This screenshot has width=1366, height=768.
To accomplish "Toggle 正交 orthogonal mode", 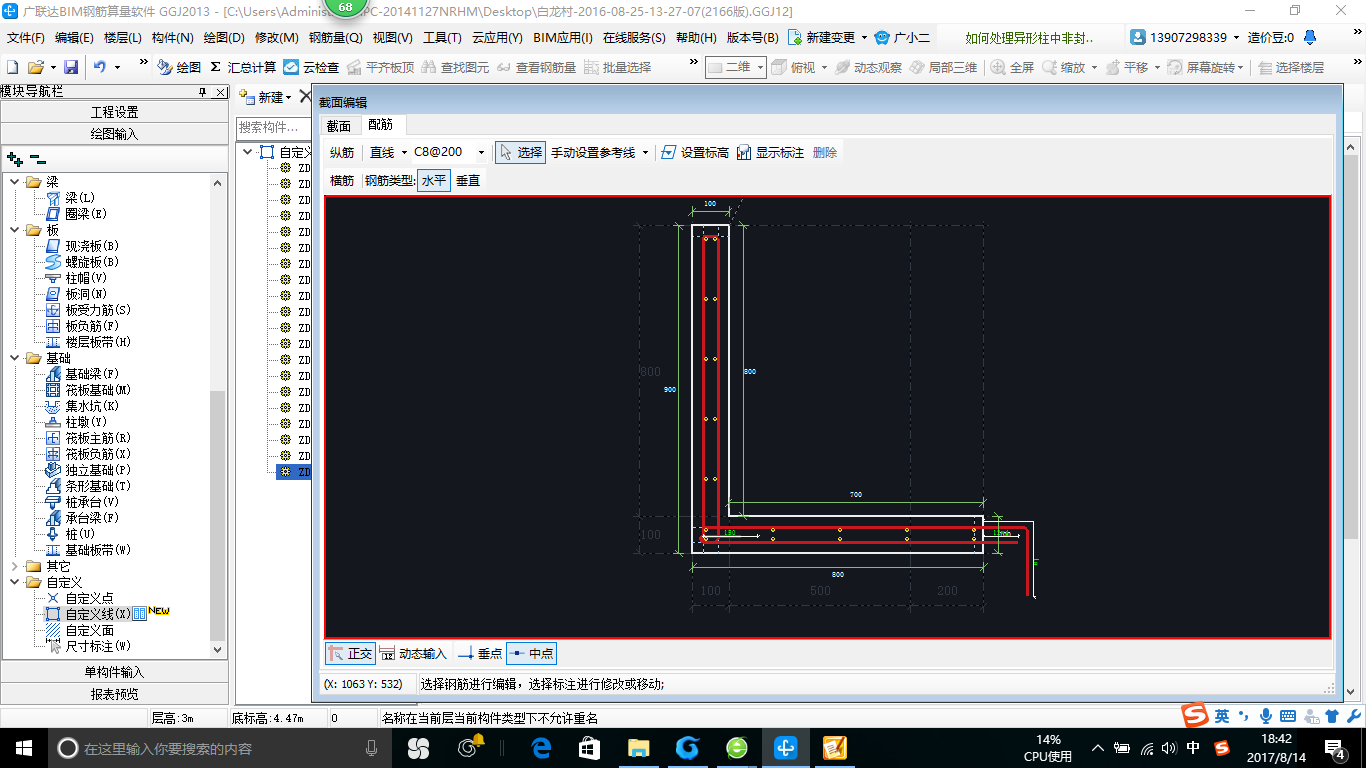I will [x=351, y=653].
